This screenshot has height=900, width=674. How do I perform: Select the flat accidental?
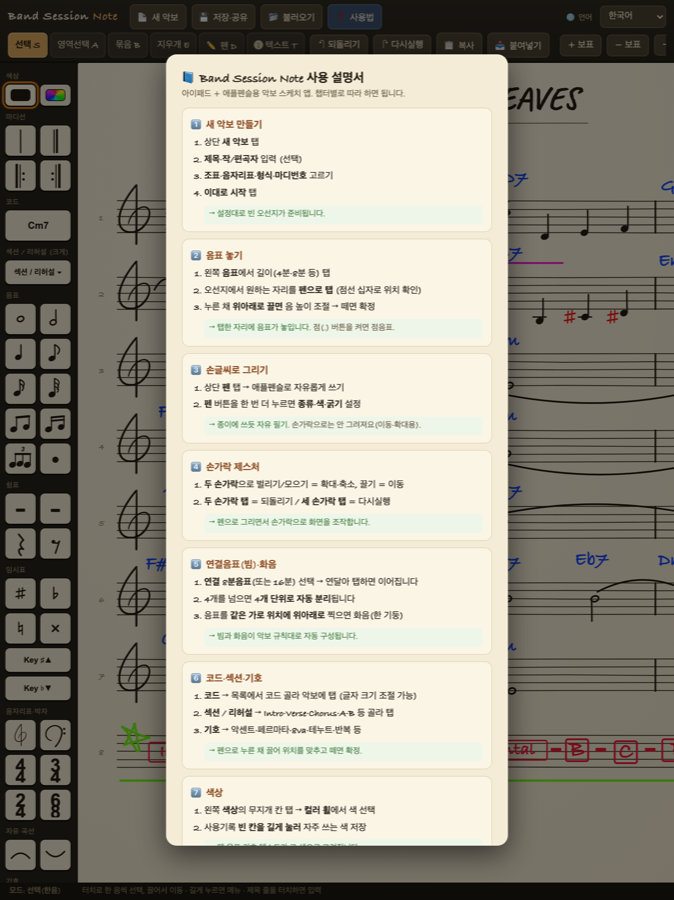tap(56, 593)
